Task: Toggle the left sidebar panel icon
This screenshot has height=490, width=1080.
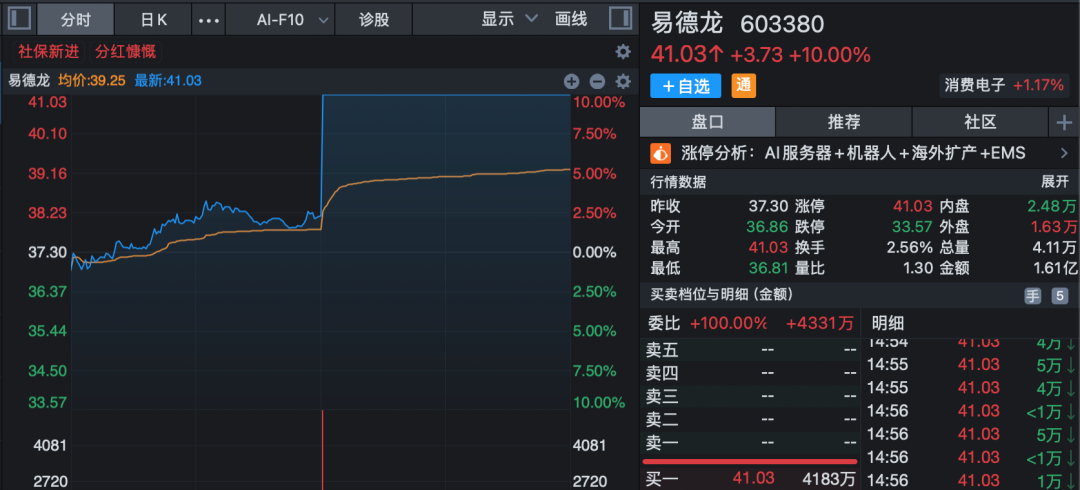Action: pos(19,19)
